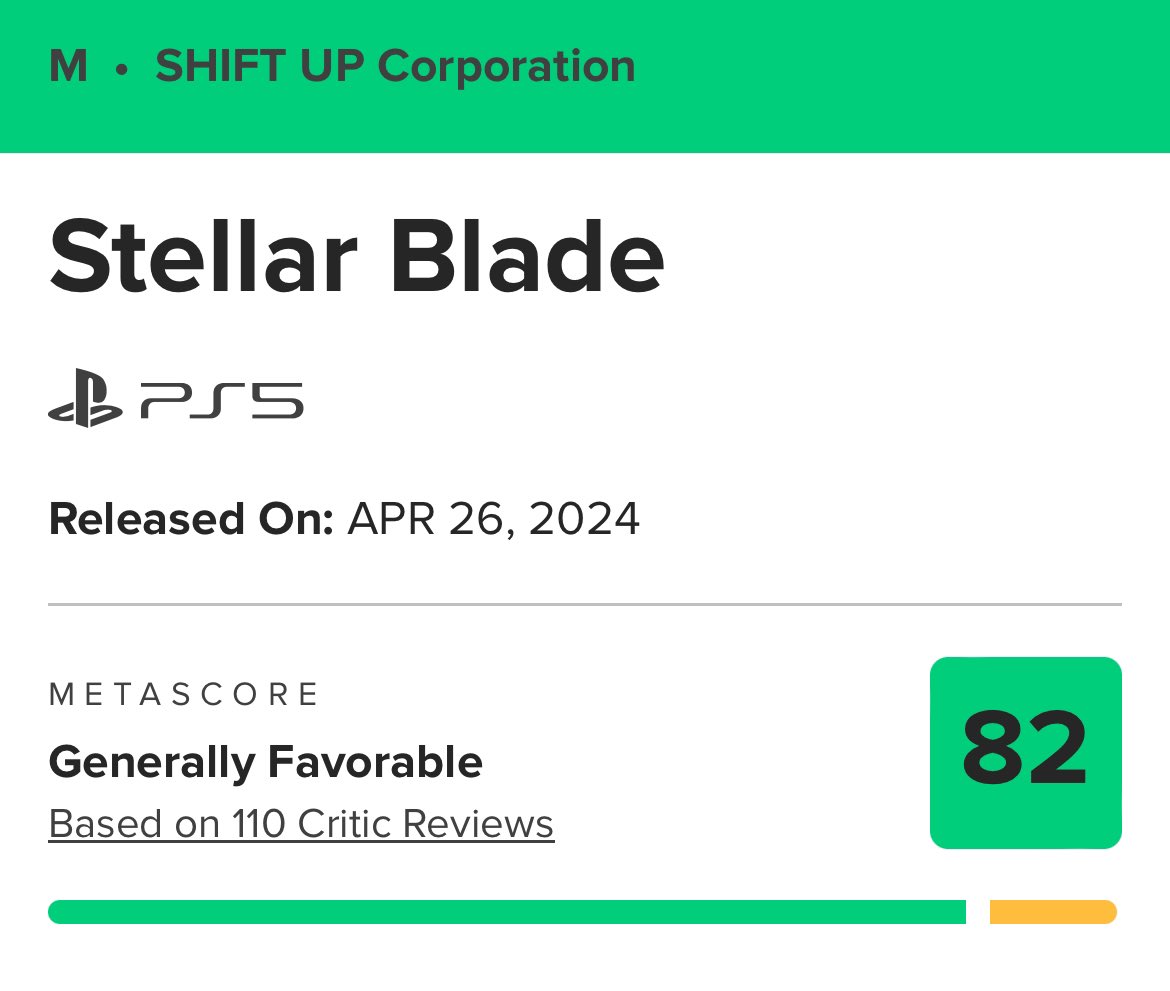Click the PlayStation logo icon
The image size is (1170, 991).
click(x=85, y=398)
